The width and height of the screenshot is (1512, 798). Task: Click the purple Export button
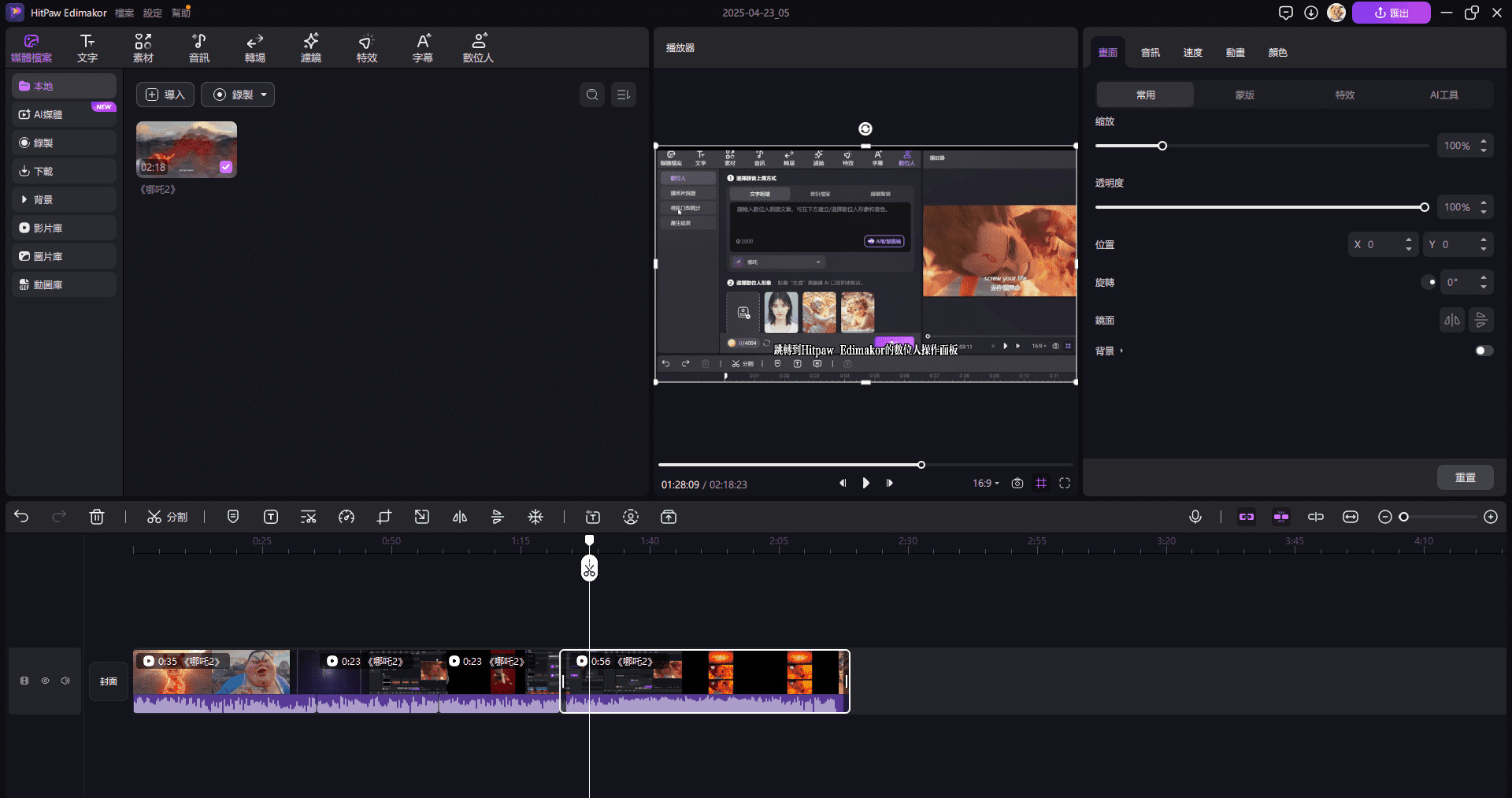point(1391,13)
